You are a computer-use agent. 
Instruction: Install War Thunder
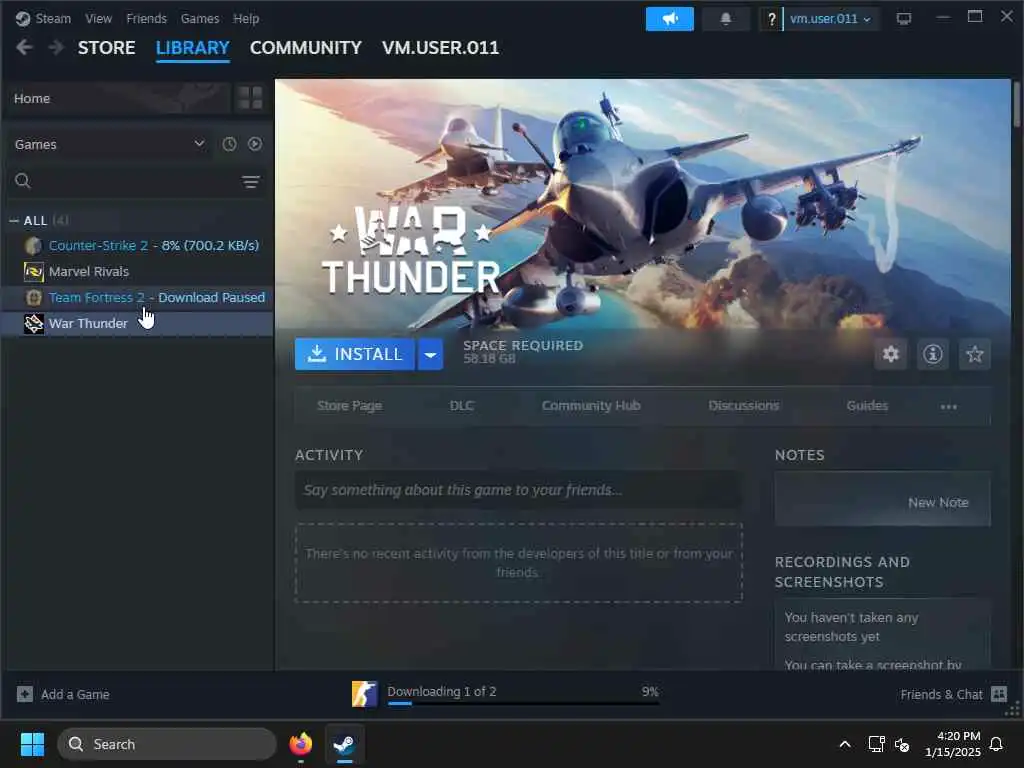[355, 355]
